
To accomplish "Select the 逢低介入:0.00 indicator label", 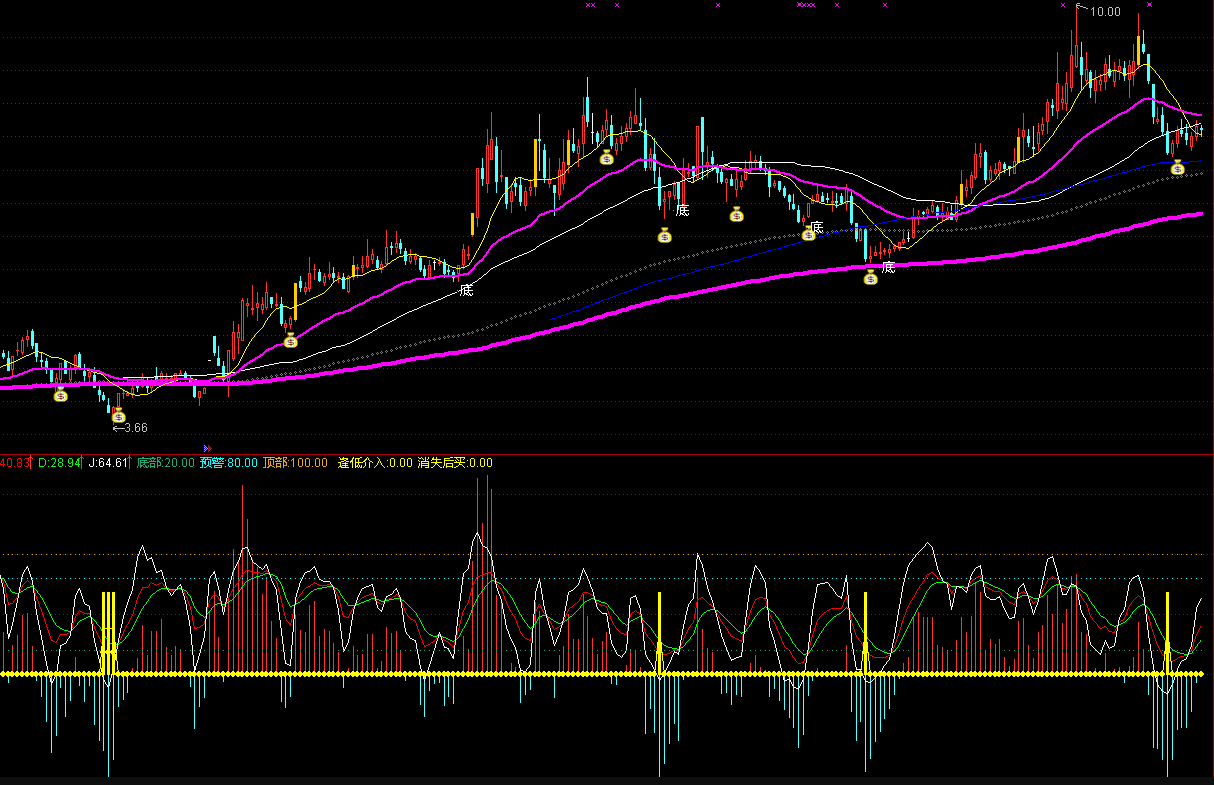I will 375,463.
